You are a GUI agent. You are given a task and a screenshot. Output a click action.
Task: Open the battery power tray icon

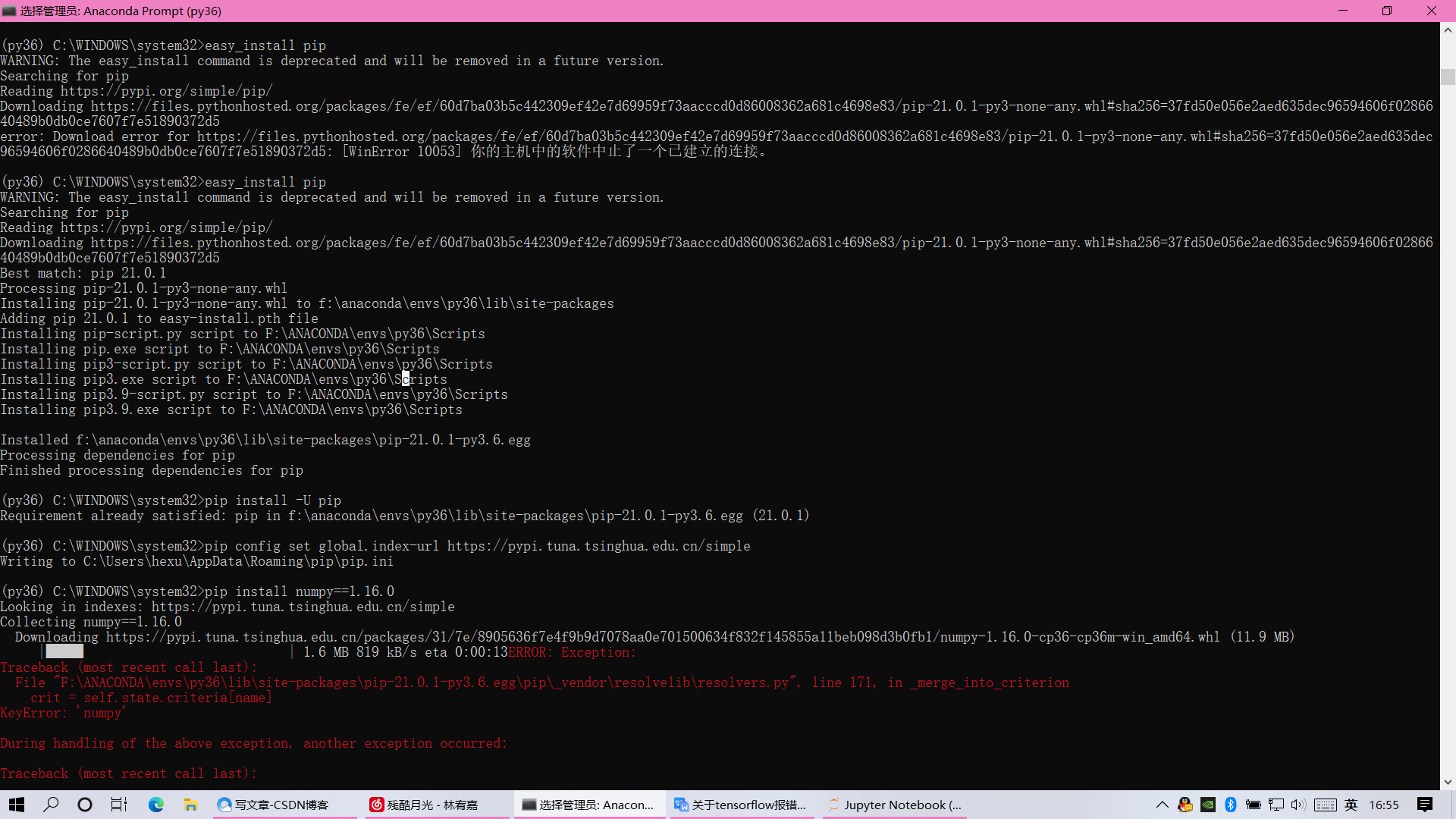1254,805
